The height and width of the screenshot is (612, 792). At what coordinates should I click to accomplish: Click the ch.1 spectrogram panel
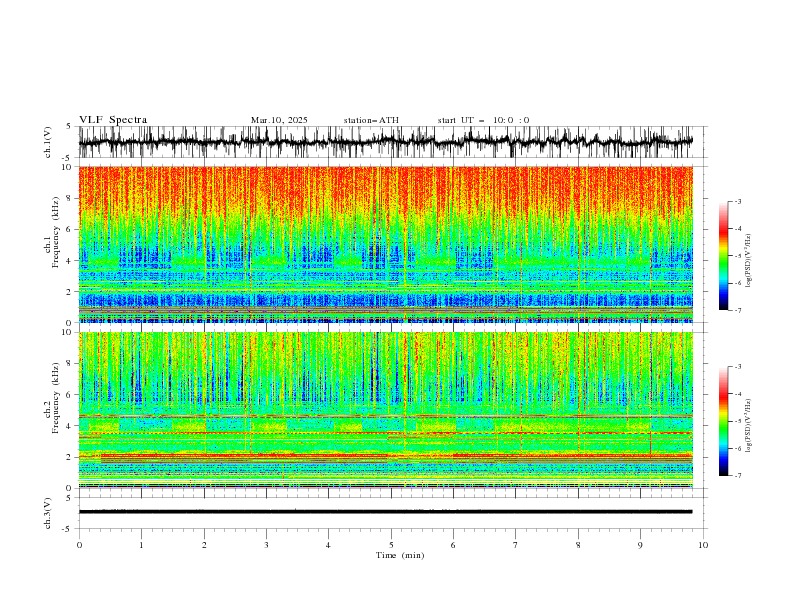click(385, 244)
